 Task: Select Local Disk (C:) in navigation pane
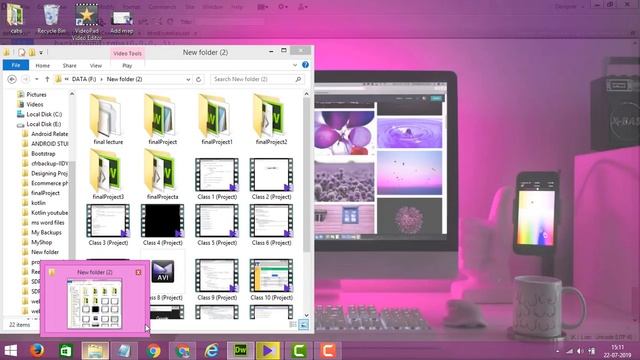[x=44, y=114]
